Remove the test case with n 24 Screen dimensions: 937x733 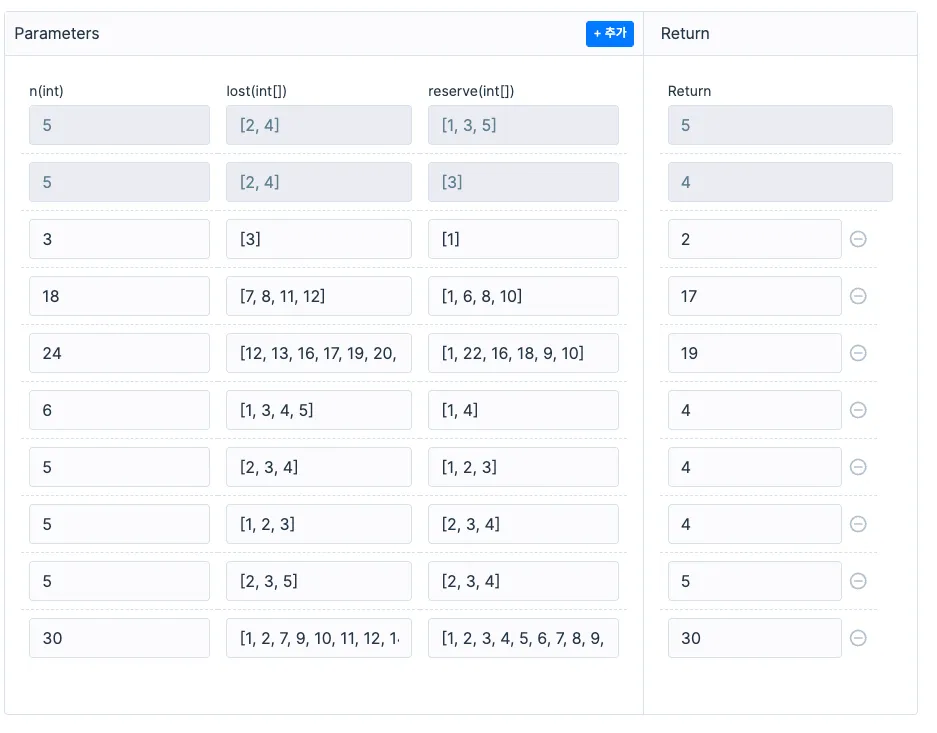pos(858,353)
